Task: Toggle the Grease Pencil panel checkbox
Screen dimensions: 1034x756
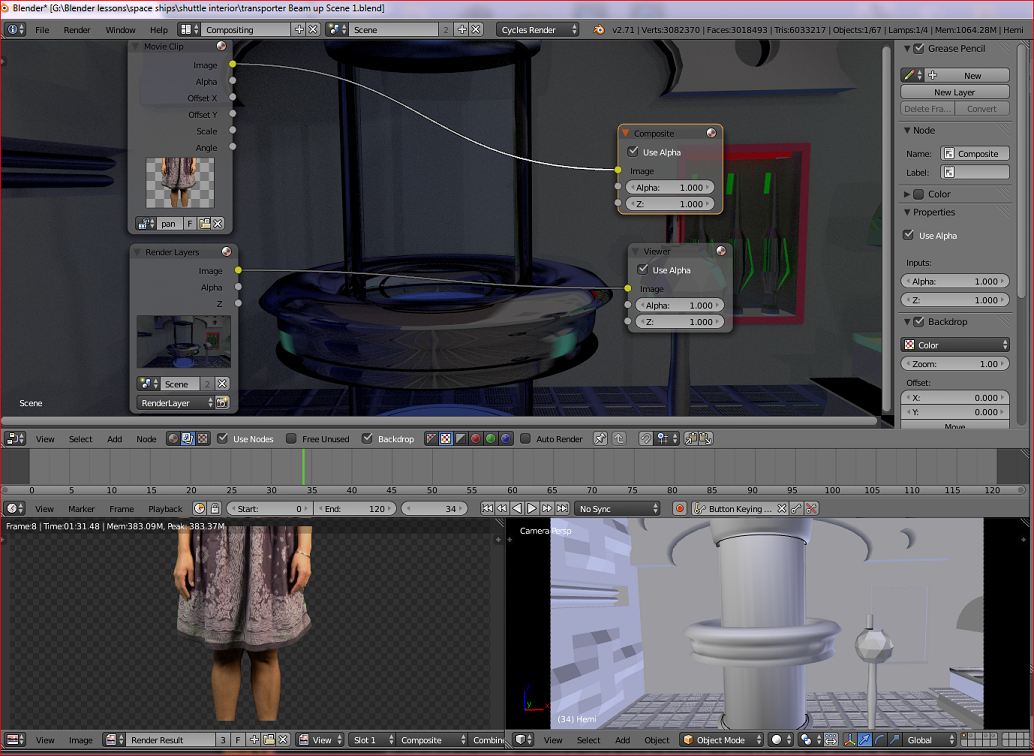Action: click(x=919, y=48)
